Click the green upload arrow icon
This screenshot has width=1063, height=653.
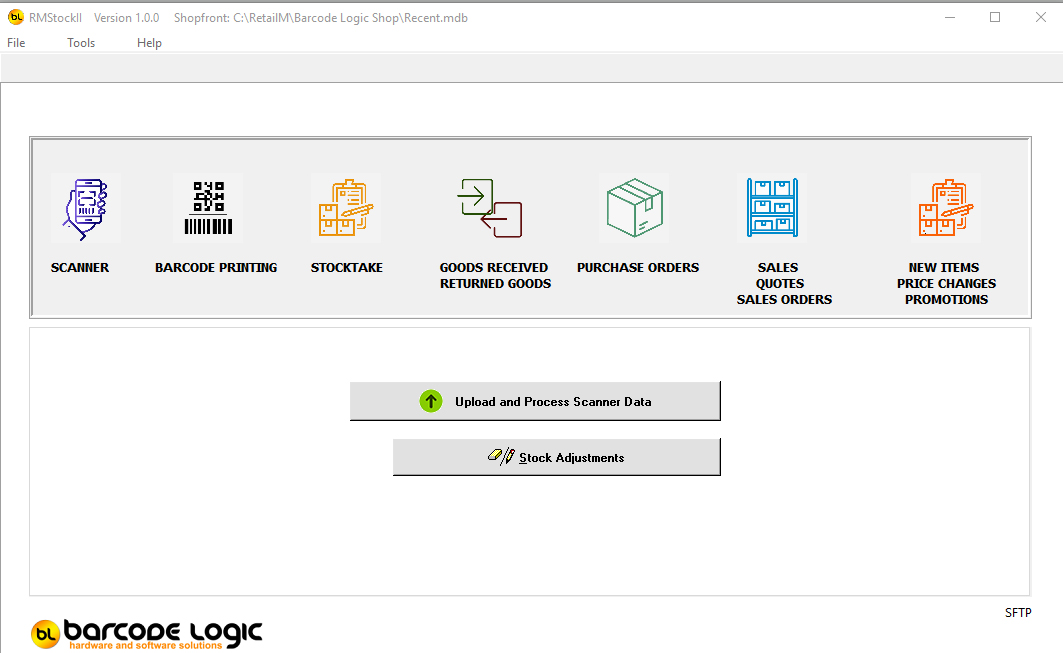coord(431,400)
